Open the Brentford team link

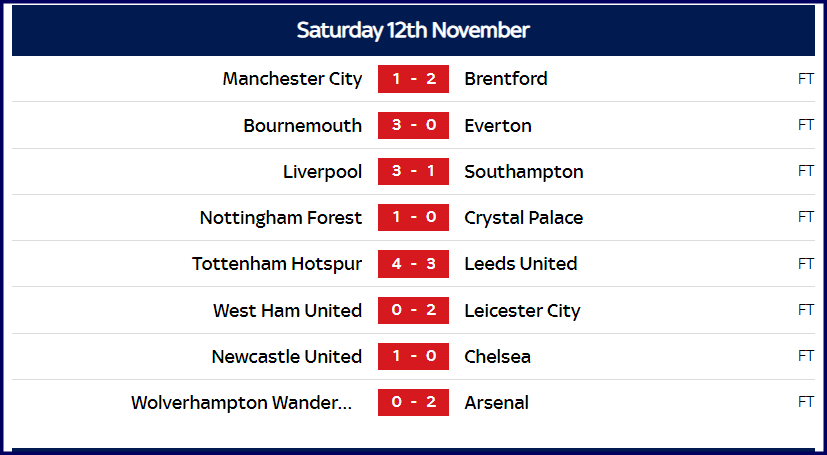point(506,79)
